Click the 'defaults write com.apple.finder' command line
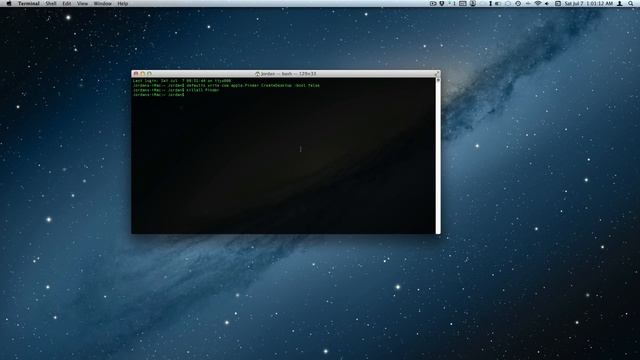Viewport: 640px width, 360px height. 226,86
